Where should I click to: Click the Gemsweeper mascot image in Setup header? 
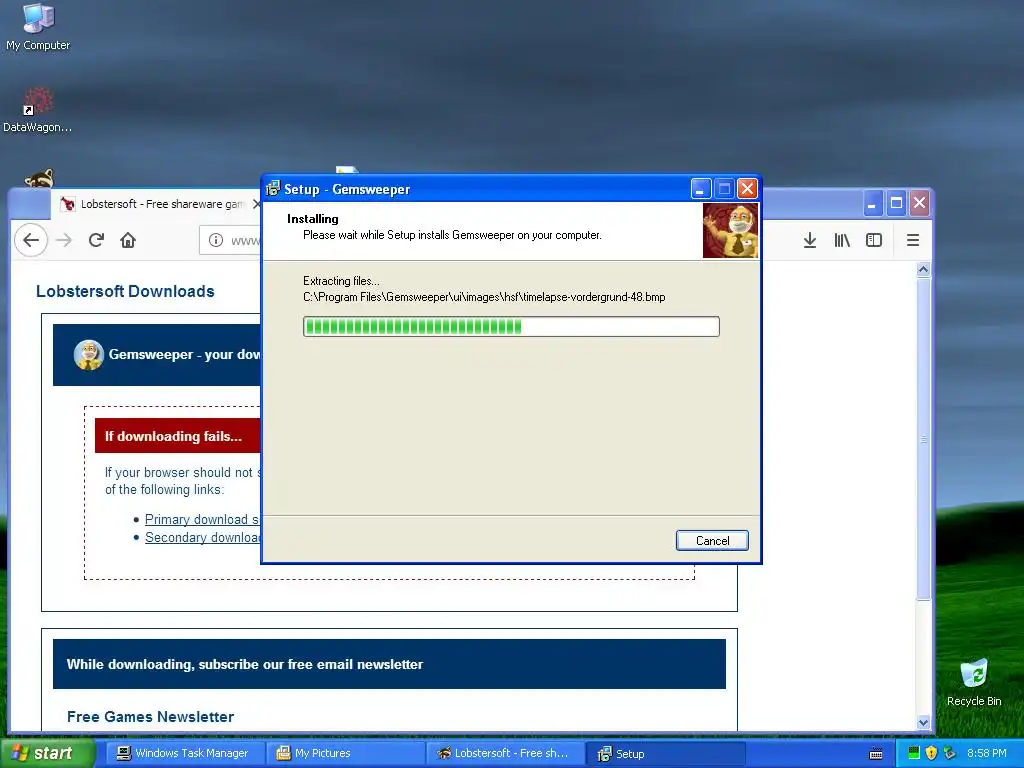coord(730,230)
